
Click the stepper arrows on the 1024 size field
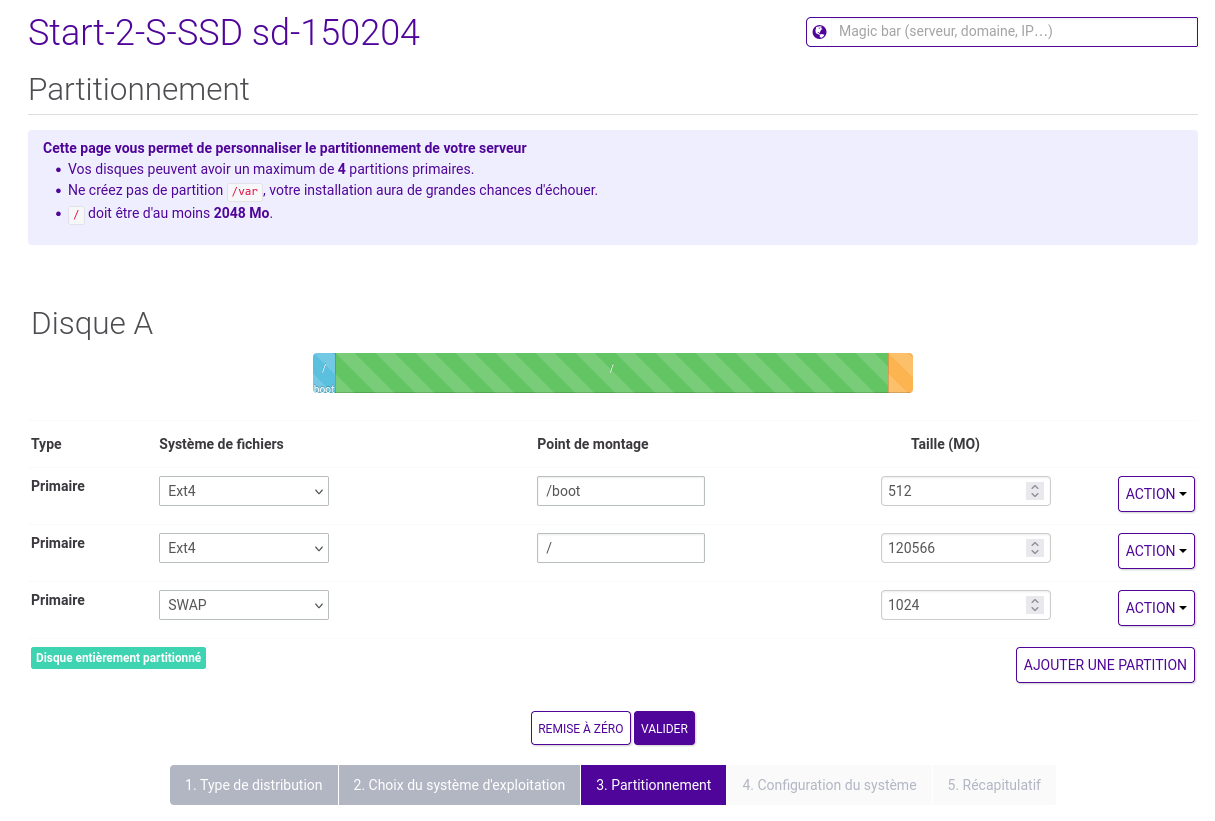pos(1035,605)
